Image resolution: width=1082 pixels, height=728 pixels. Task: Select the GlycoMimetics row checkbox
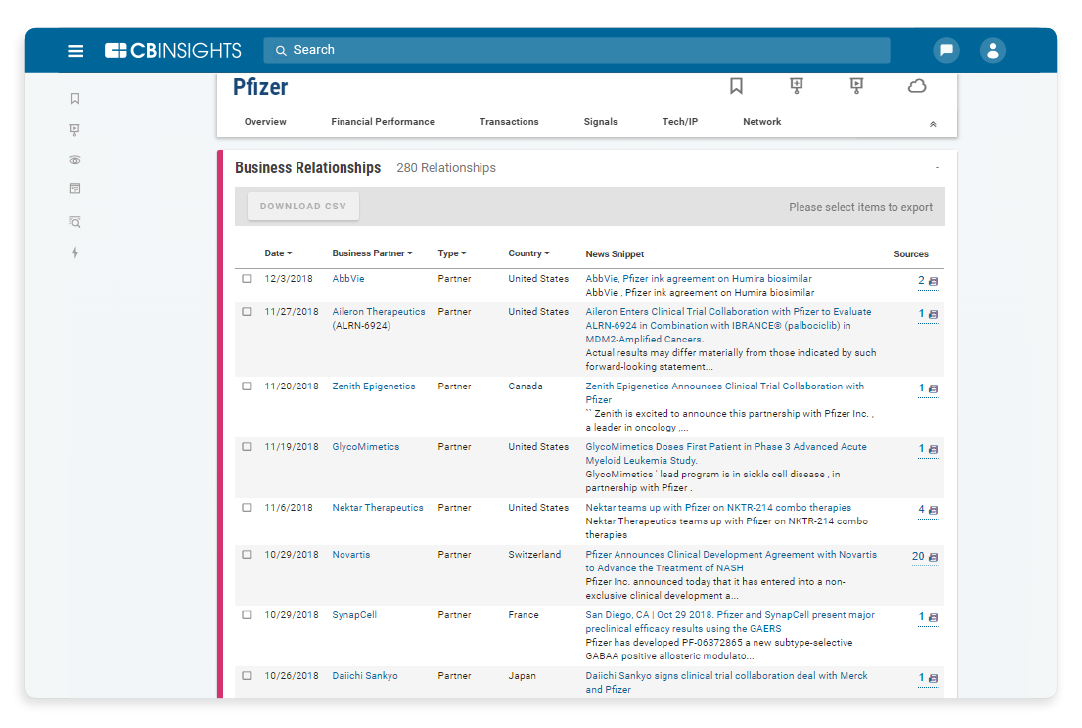pos(247,447)
